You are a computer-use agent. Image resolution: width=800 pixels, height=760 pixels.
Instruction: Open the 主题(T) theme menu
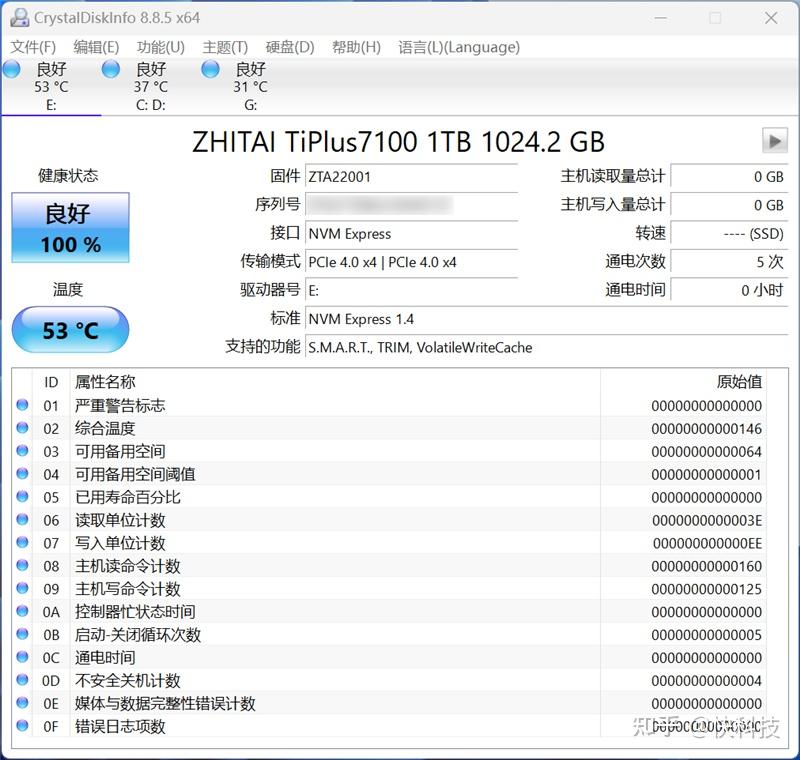225,47
